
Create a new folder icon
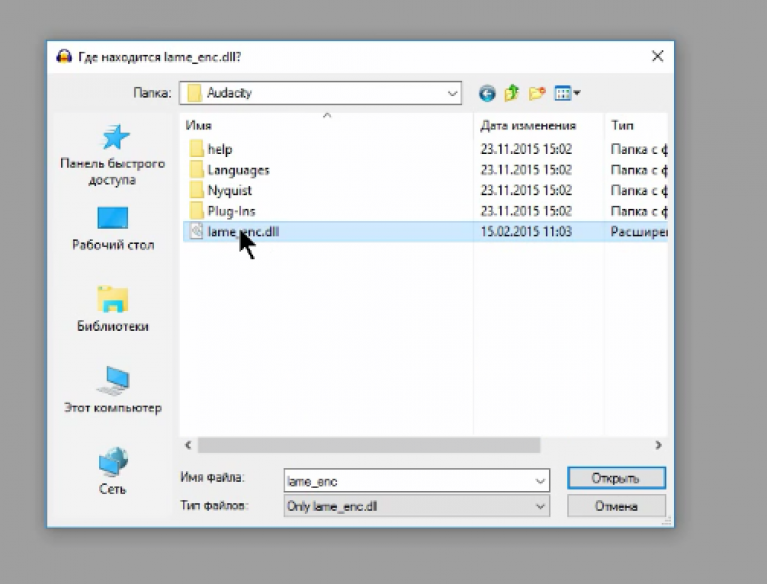point(537,93)
